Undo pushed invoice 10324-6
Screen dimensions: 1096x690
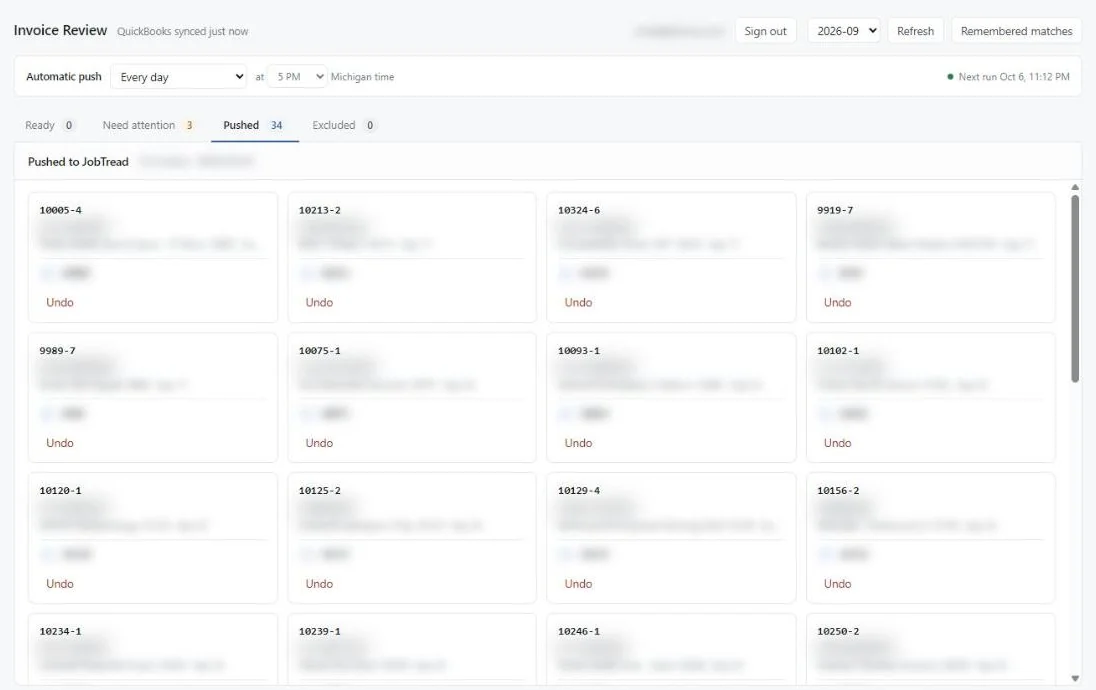(x=578, y=302)
